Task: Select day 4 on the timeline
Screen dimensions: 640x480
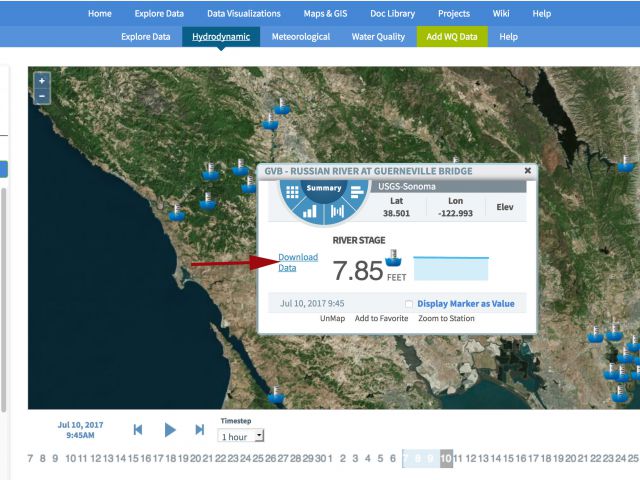Action: 367,458
